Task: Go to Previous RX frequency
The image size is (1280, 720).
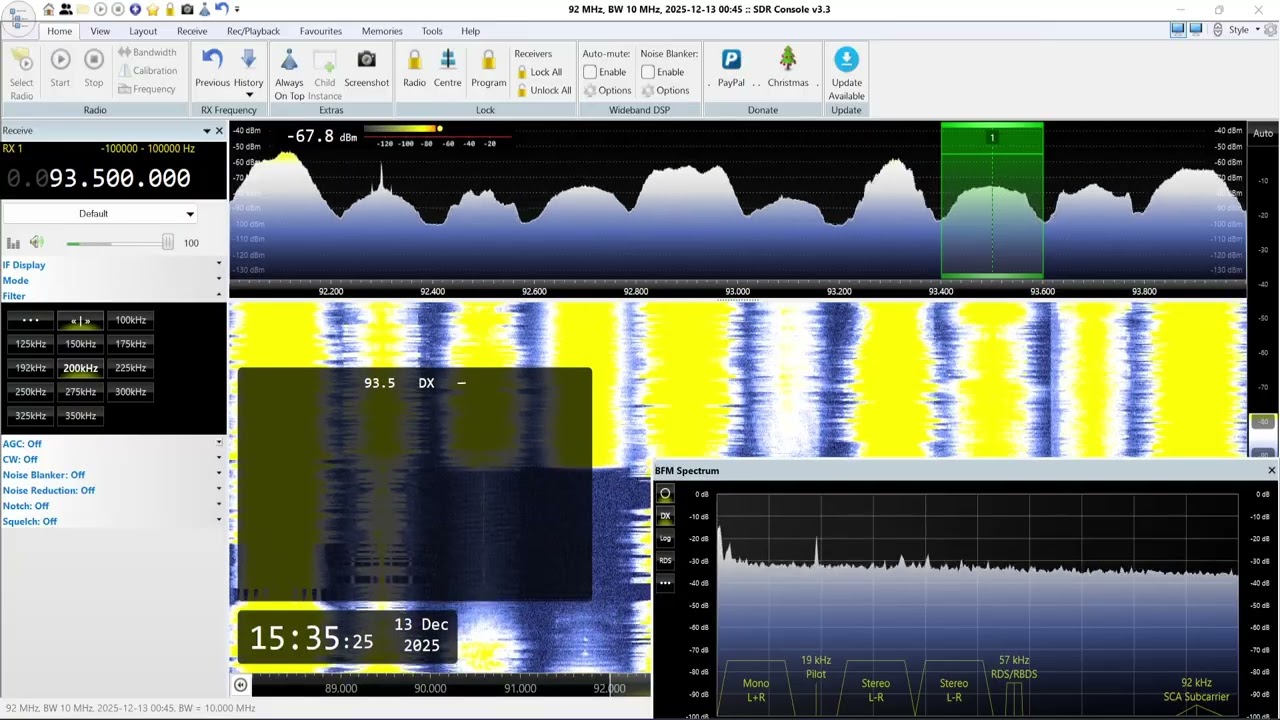Action: click(212, 69)
